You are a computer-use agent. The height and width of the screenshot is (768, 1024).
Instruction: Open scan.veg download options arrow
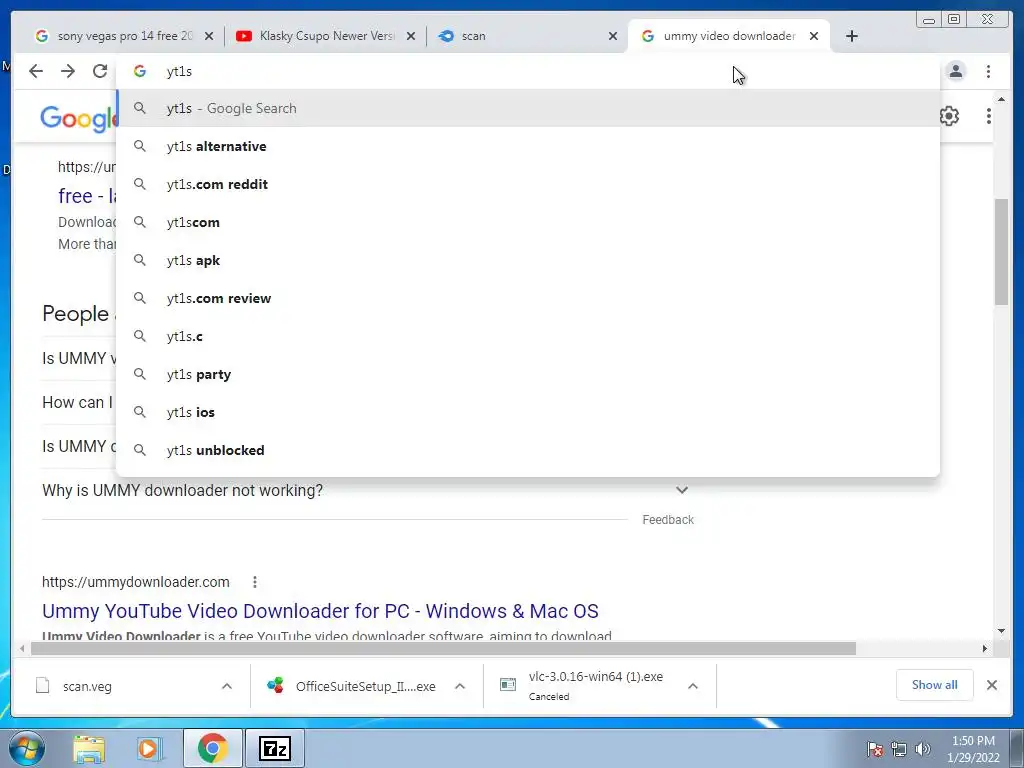coord(227,686)
